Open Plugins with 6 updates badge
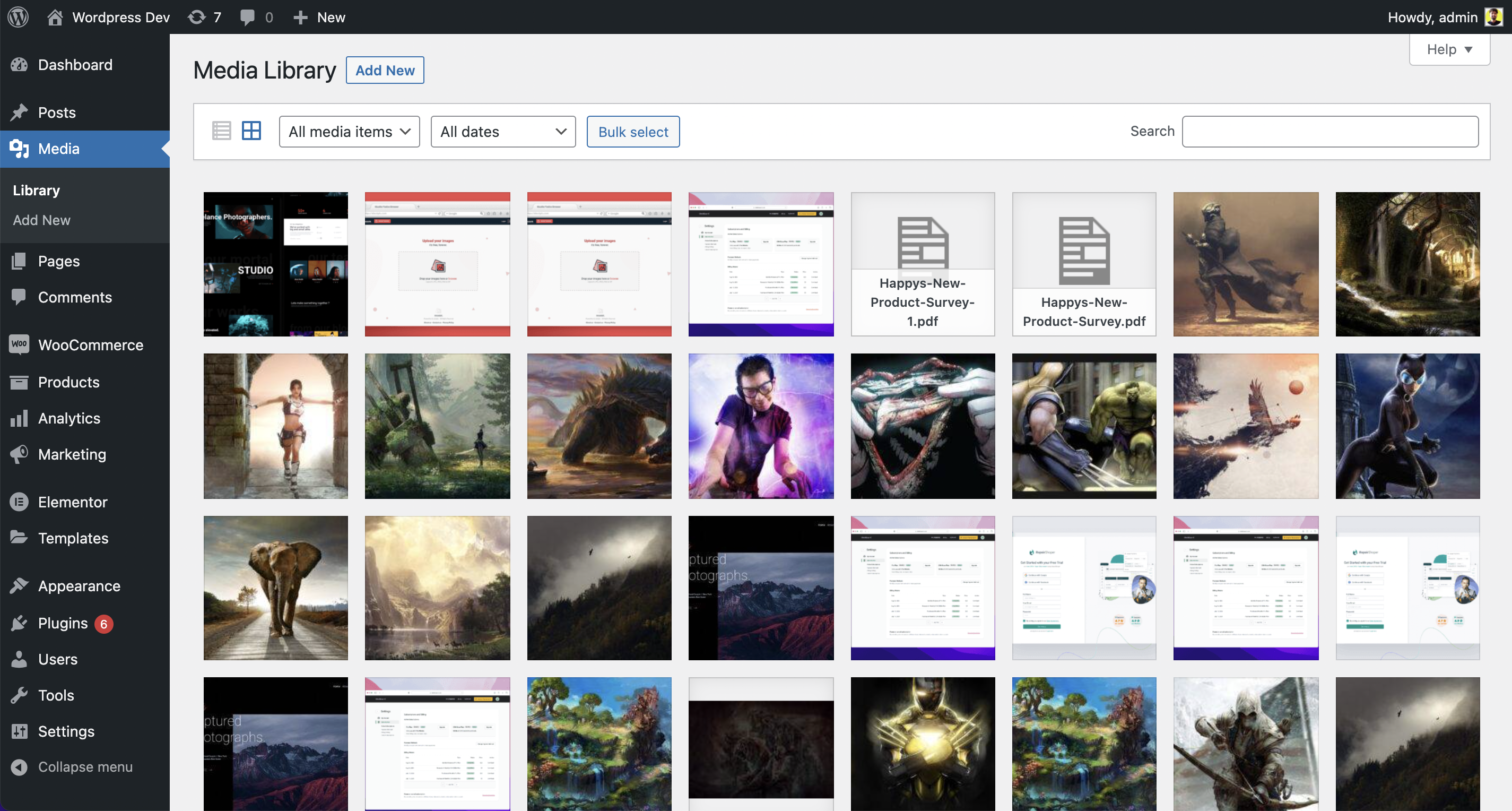The width and height of the screenshot is (1512, 811). (63, 623)
